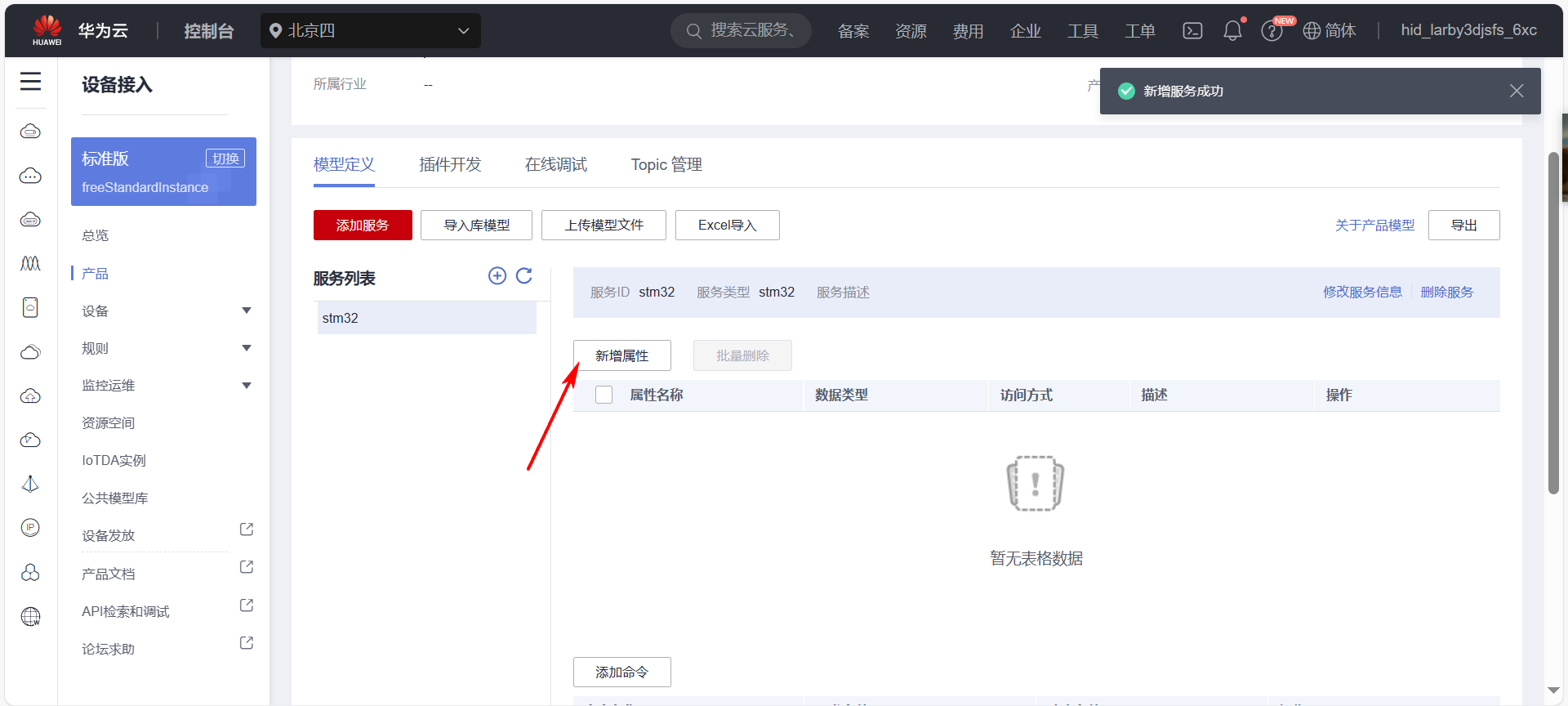Expand the 监控运维 sidebar menu

246,386
